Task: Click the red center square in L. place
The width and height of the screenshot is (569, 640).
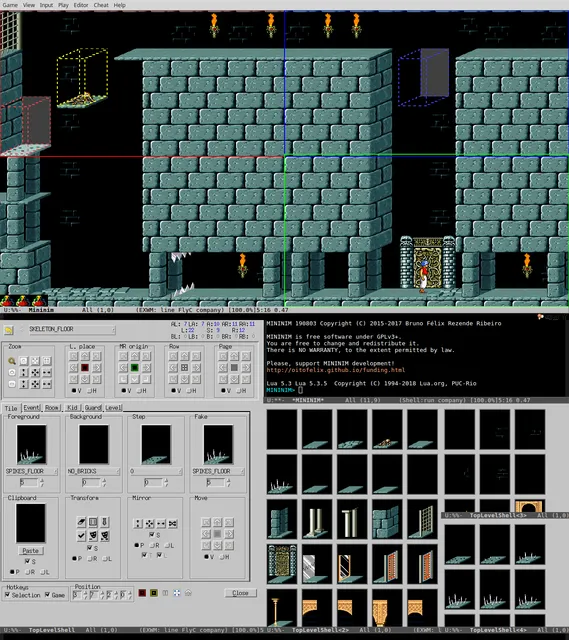Action: coord(85,368)
